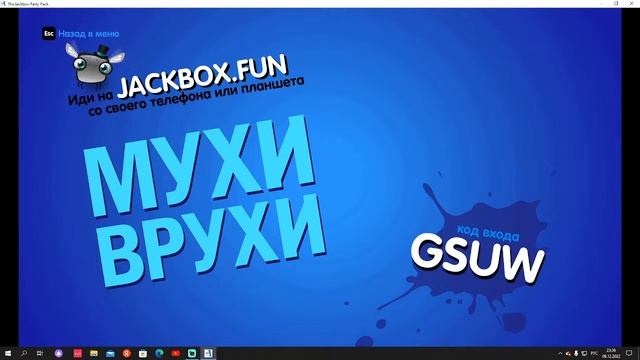This screenshot has width=640, height=360.
Task: Open the purple round app in taskbar
Action: [59, 353]
